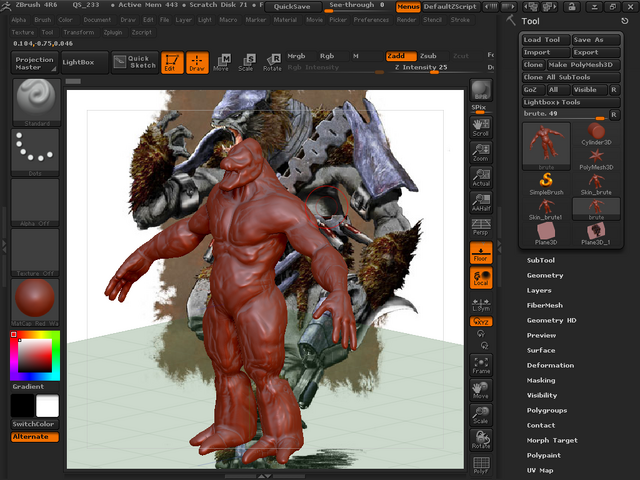Open Quick Sketch
This screenshot has width=640, height=480.
pos(134,62)
